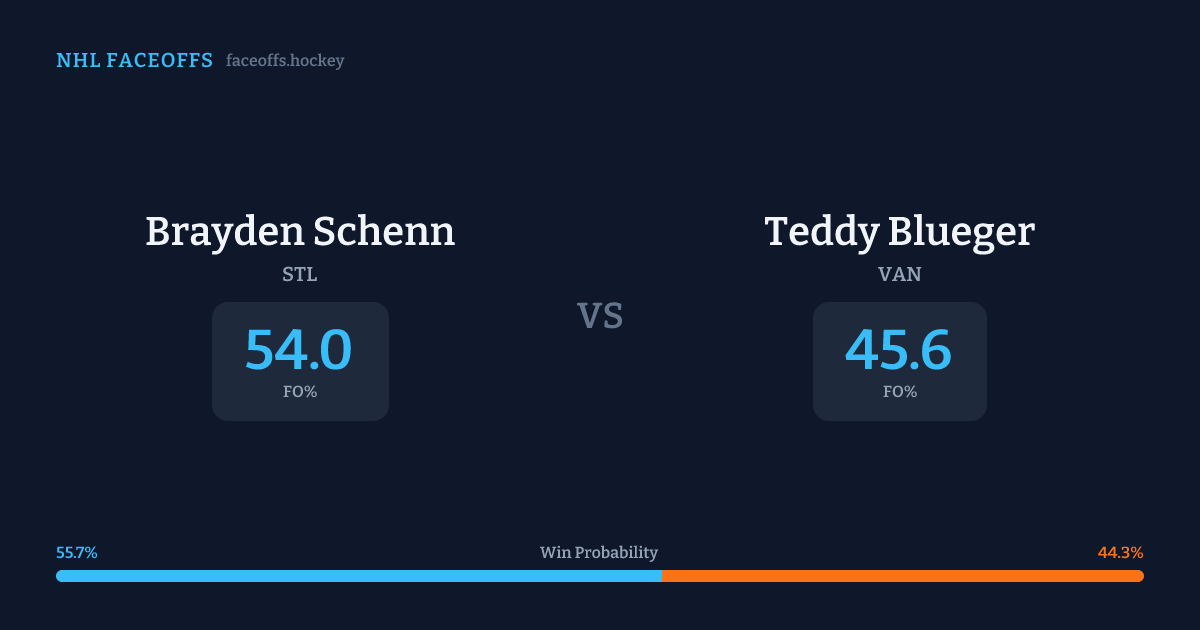Click the 54.0 faceoff percentage value

point(299,350)
